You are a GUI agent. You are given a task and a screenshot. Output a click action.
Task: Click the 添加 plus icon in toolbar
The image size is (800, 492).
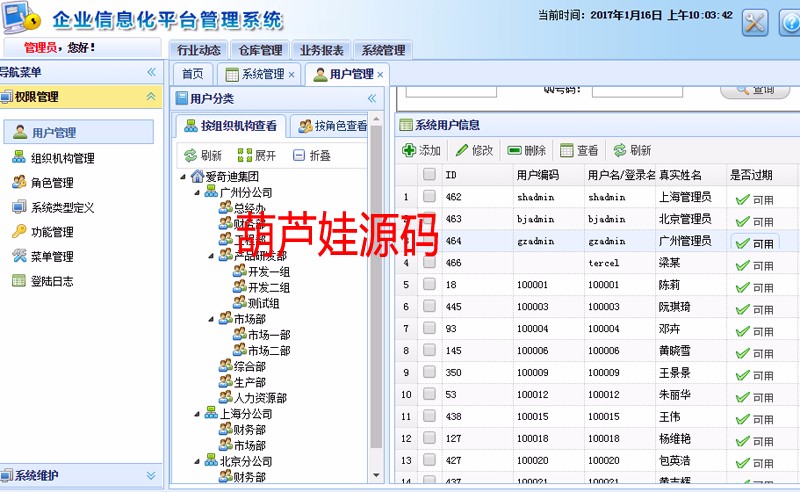coord(409,150)
